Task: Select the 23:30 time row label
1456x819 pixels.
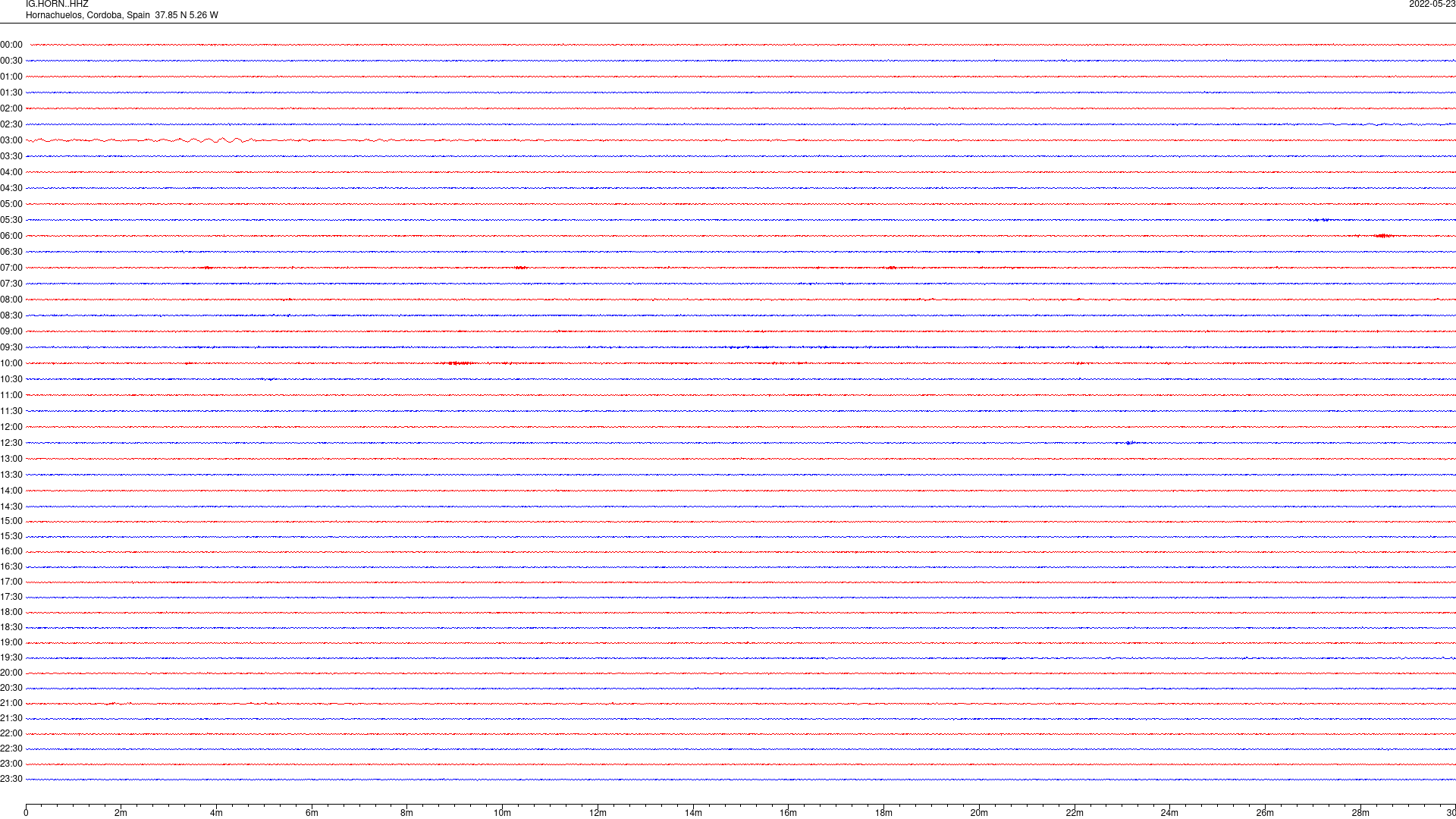Action: (11, 779)
